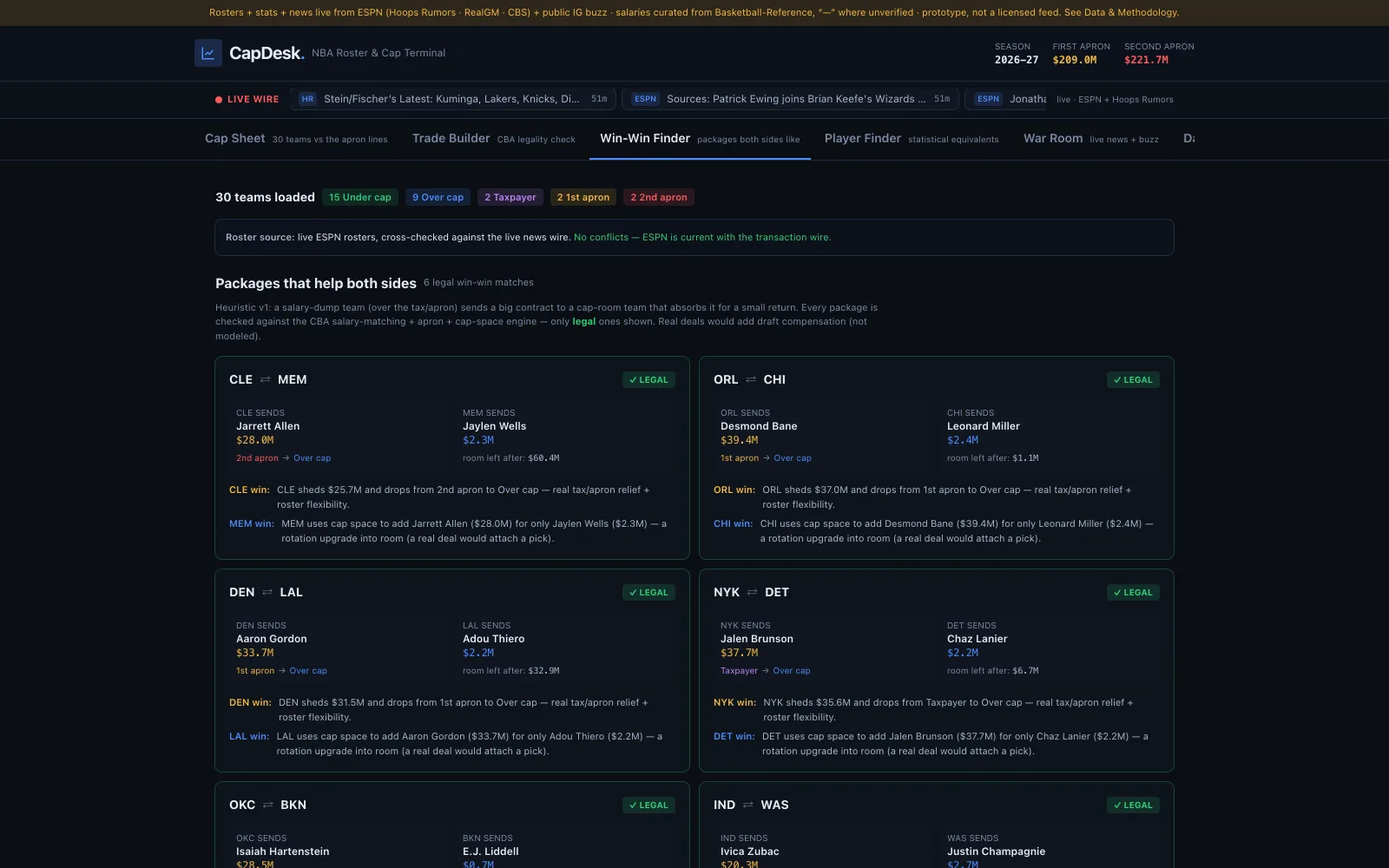Click Isaiah Hartenstein player name
1389x868 pixels.
pyautogui.click(x=283, y=852)
